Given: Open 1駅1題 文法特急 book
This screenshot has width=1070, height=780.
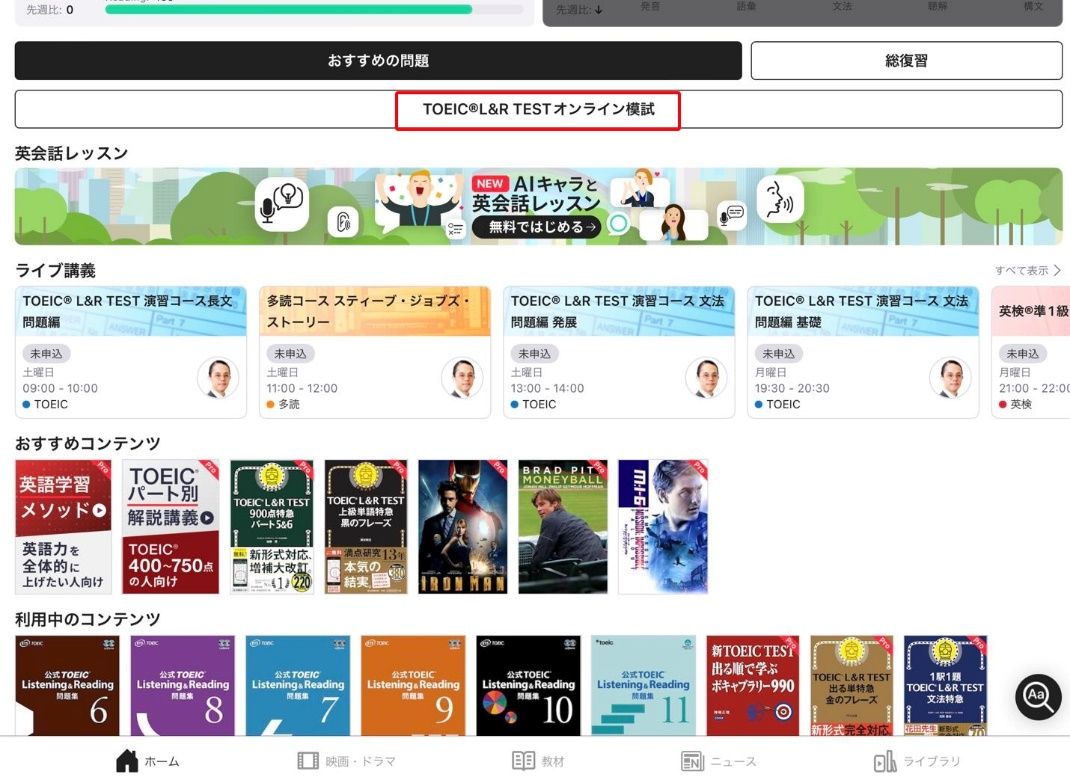Looking at the screenshot, I should (945, 685).
